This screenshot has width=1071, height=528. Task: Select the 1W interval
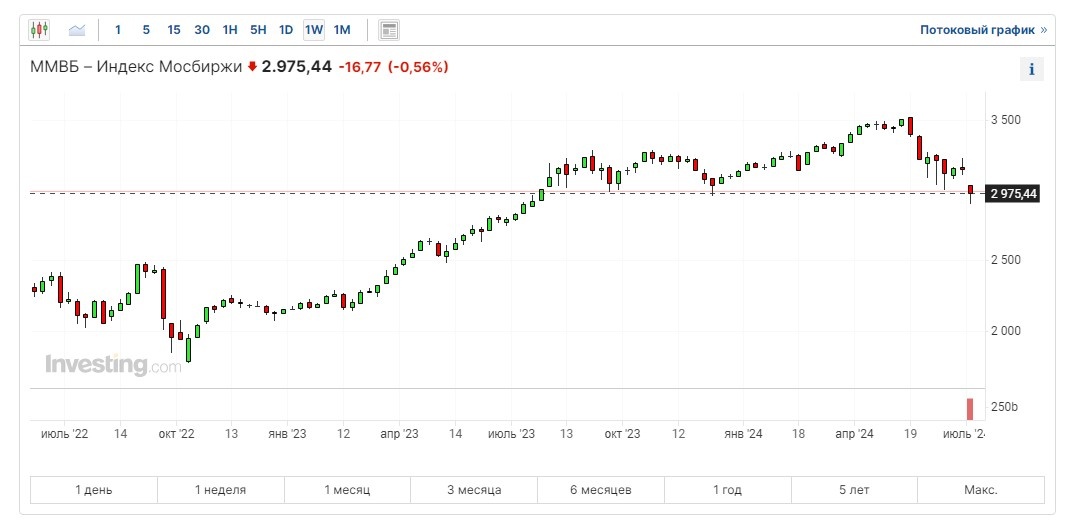(x=314, y=29)
